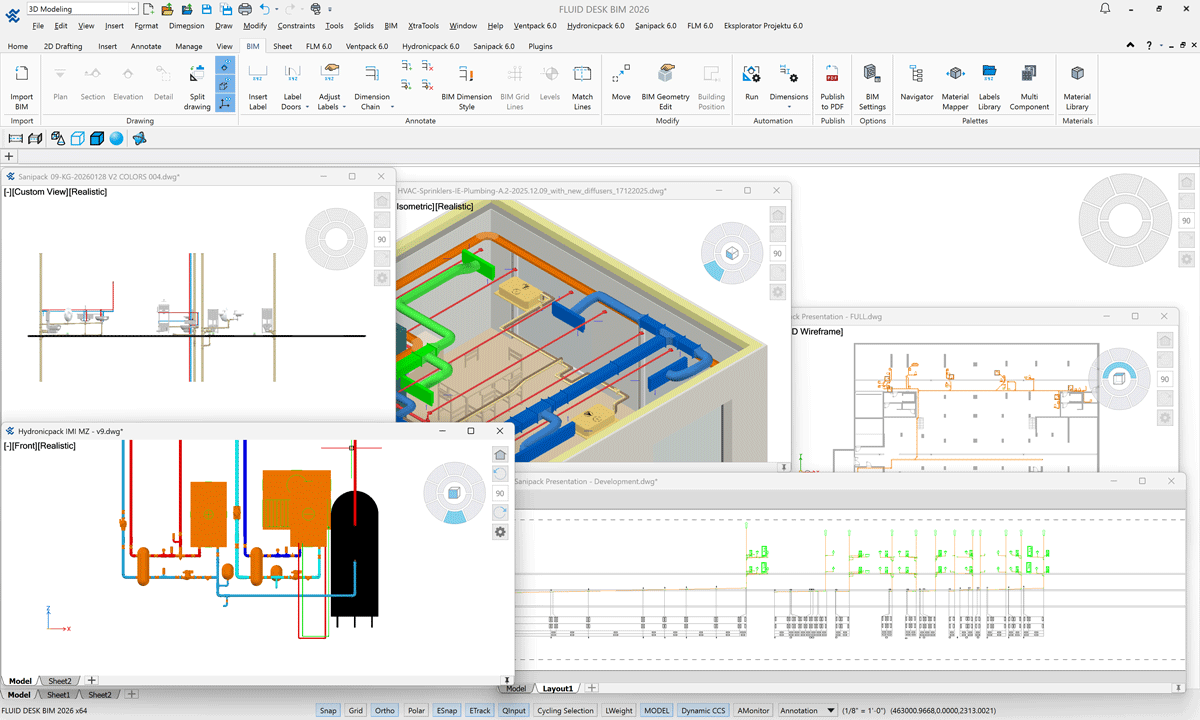Click Publish to PDF
The image size is (1200, 720).
click(832, 87)
